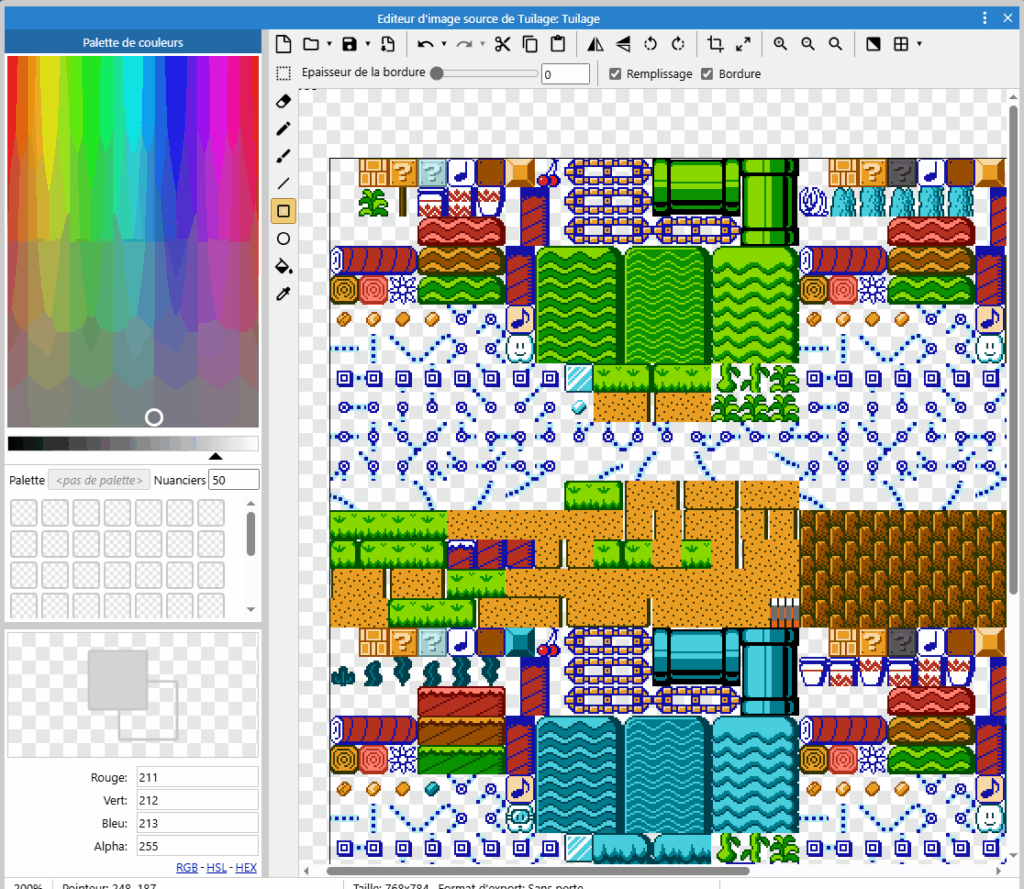Select the Ellipse shape tool
The height and width of the screenshot is (889, 1024).
pos(283,238)
